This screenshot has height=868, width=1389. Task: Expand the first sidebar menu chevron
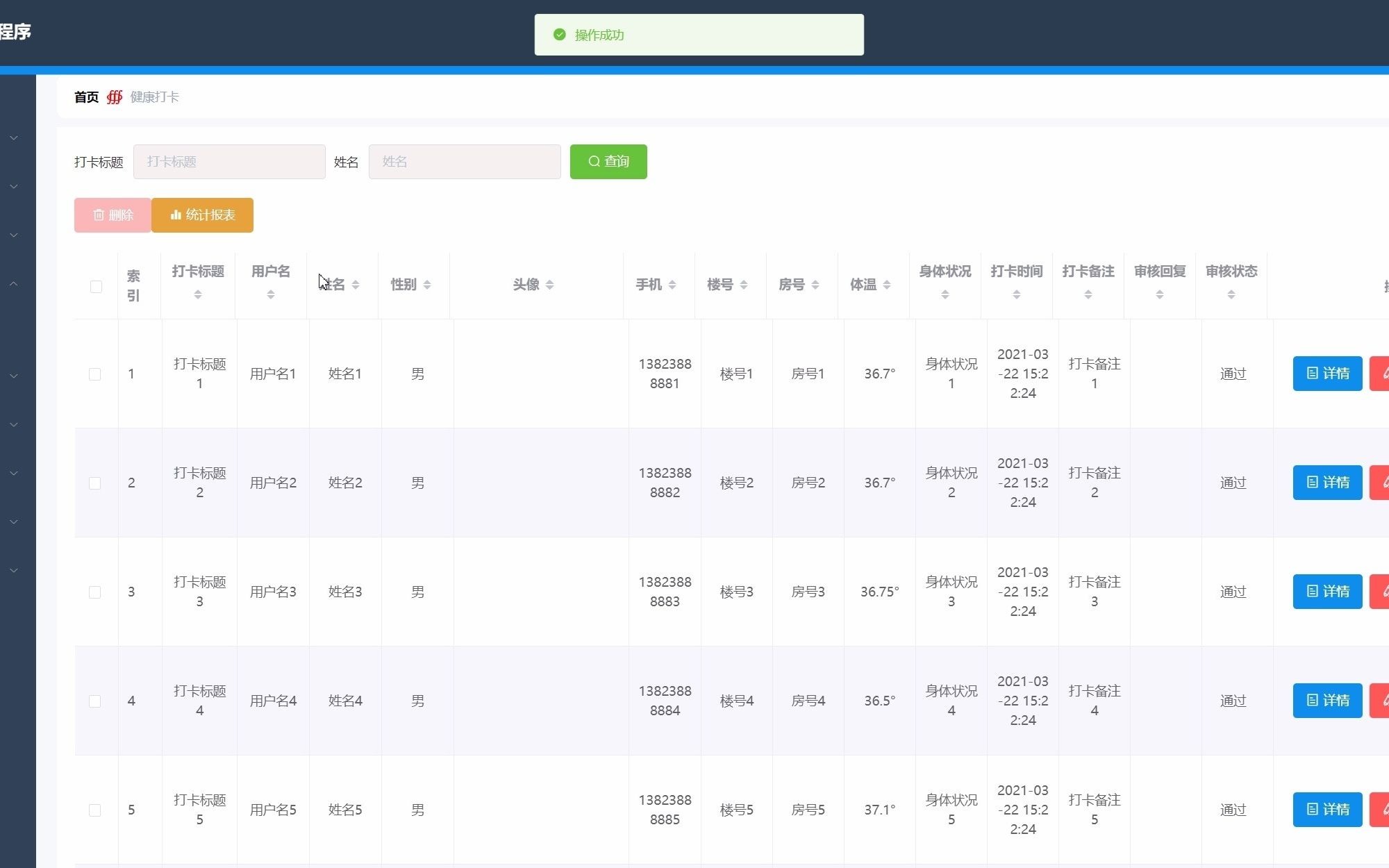pyautogui.click(x=14, y=138)
